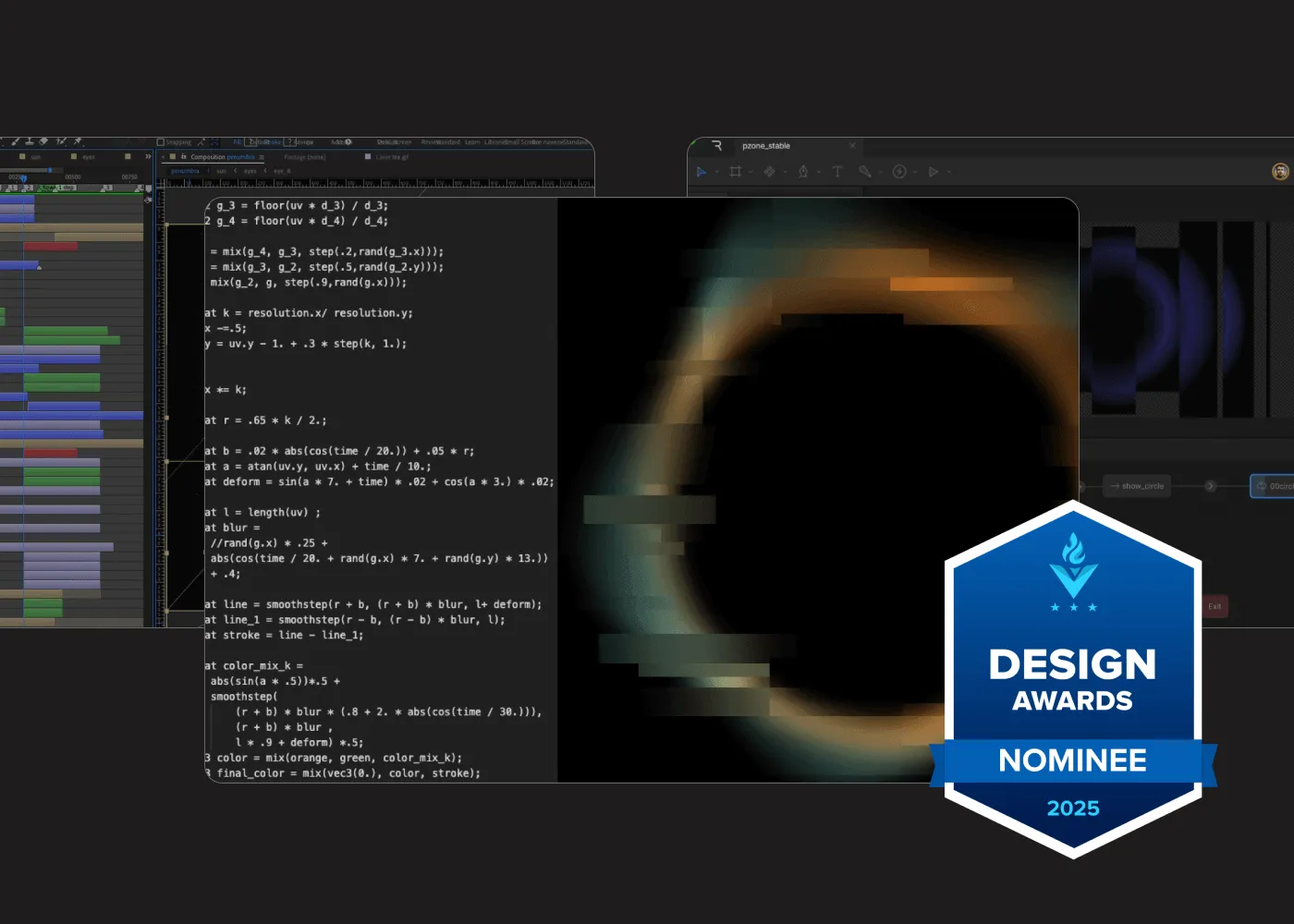Open dropdown arrow beside the bone/brush tool
The height and width of the screenshot is (924, 1294).
click(x=881, y=172)
